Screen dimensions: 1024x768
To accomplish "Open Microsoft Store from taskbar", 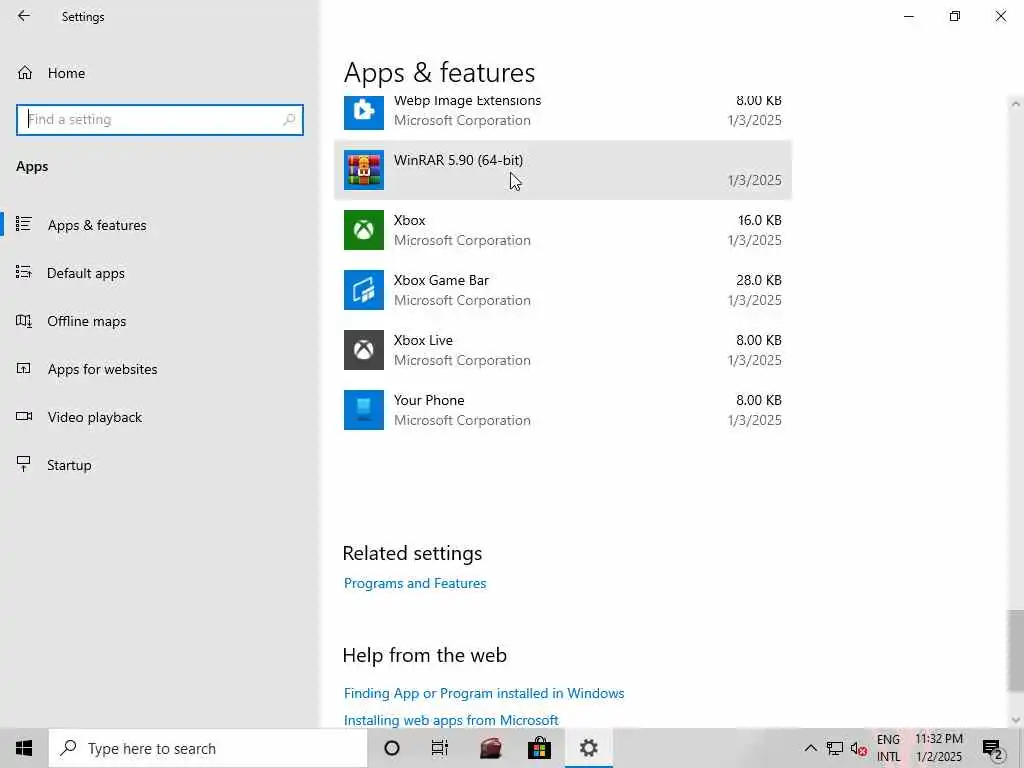I will pos(539,748).
